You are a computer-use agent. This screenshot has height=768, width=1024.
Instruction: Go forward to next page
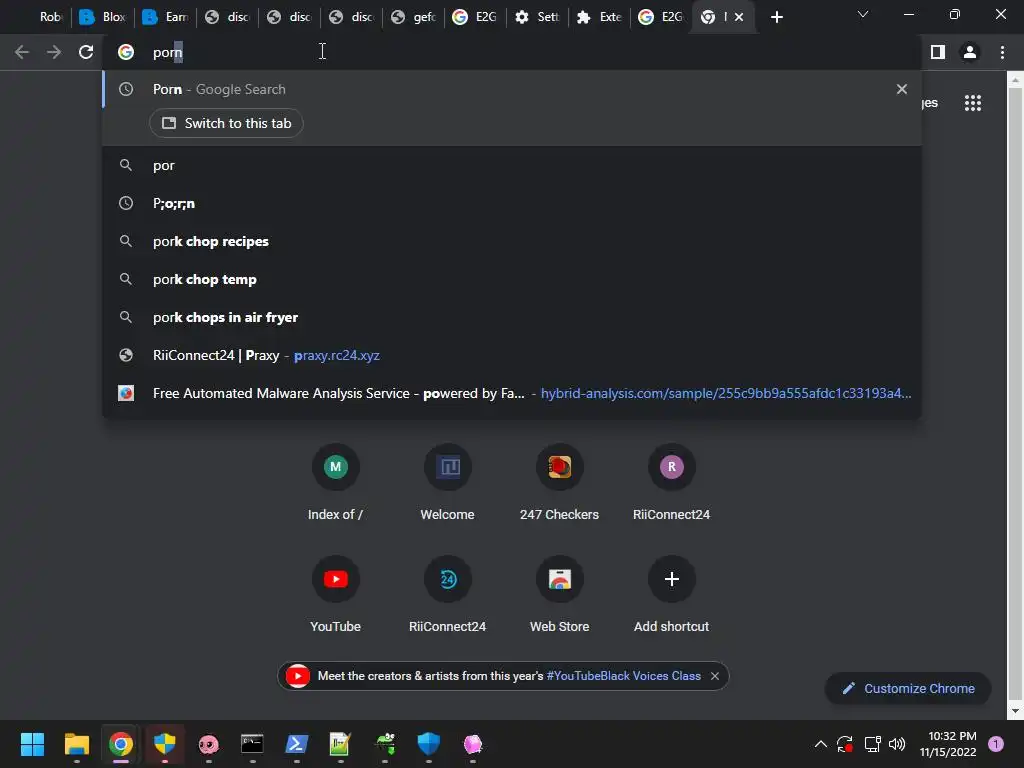(54, 52)
